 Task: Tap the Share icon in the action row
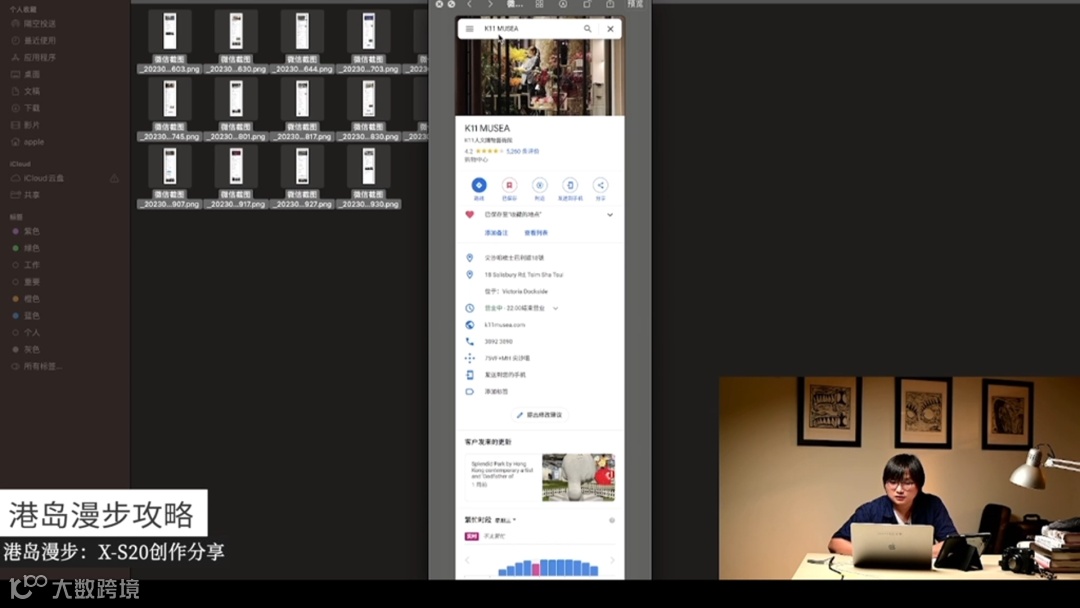pos(600,185)
